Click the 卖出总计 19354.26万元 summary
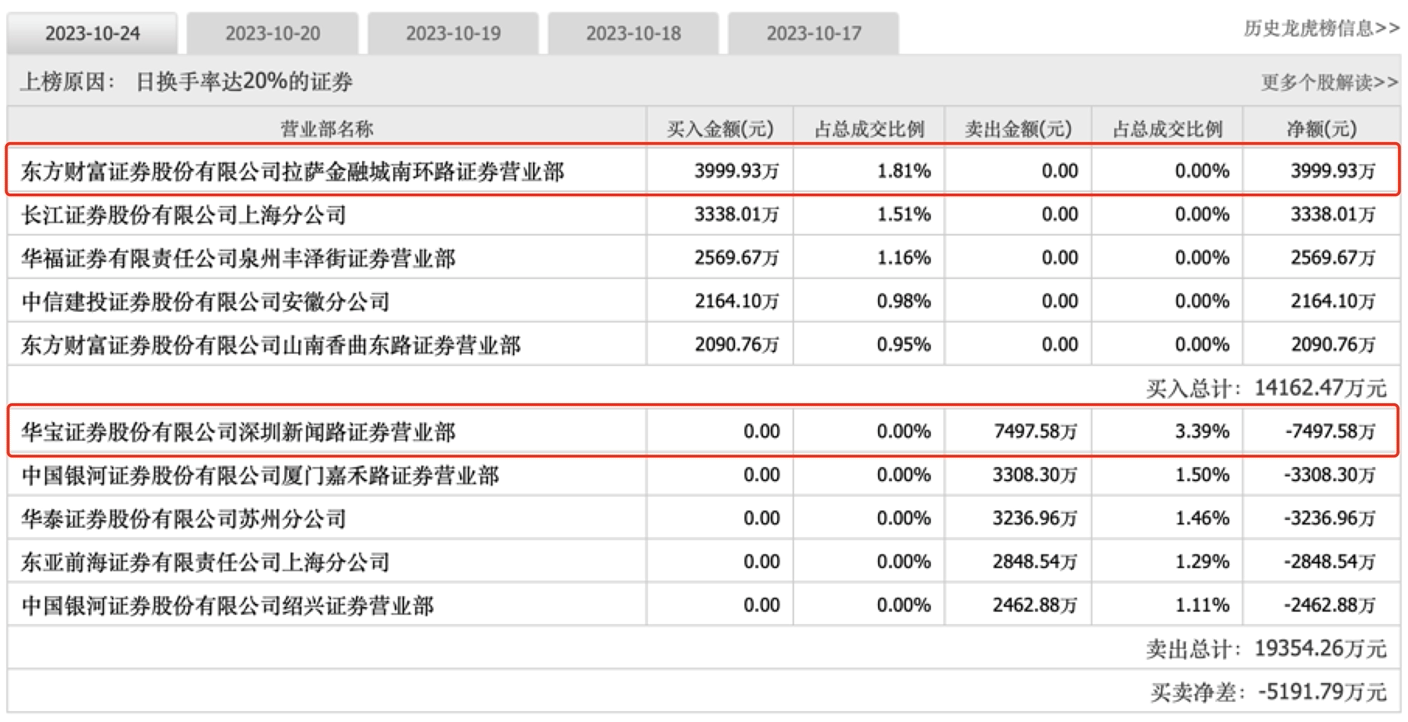This screenshot has width=1408, height=722. pos(1266,649)
